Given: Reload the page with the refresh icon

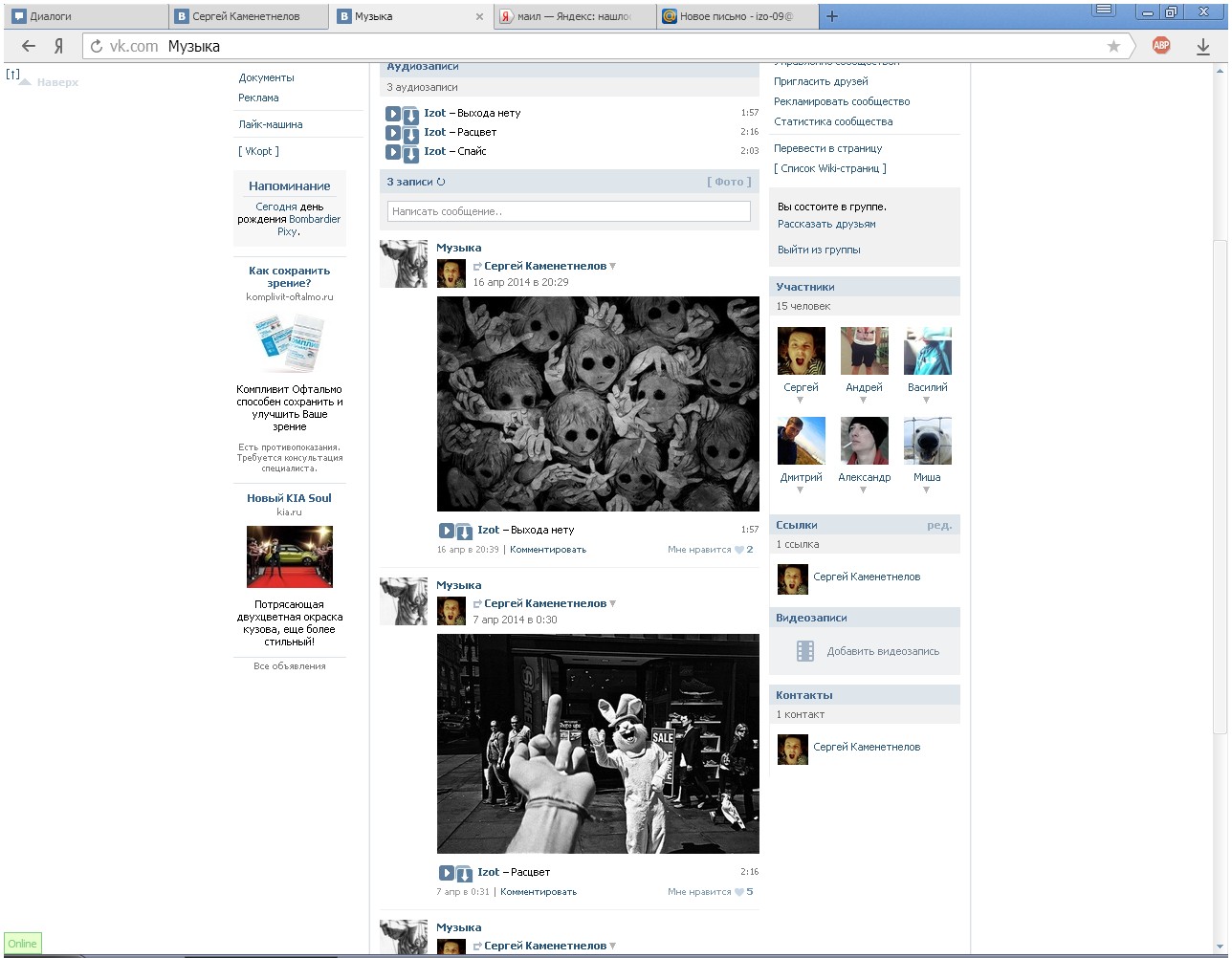Looking at the screenshot, I should [96, 46].
